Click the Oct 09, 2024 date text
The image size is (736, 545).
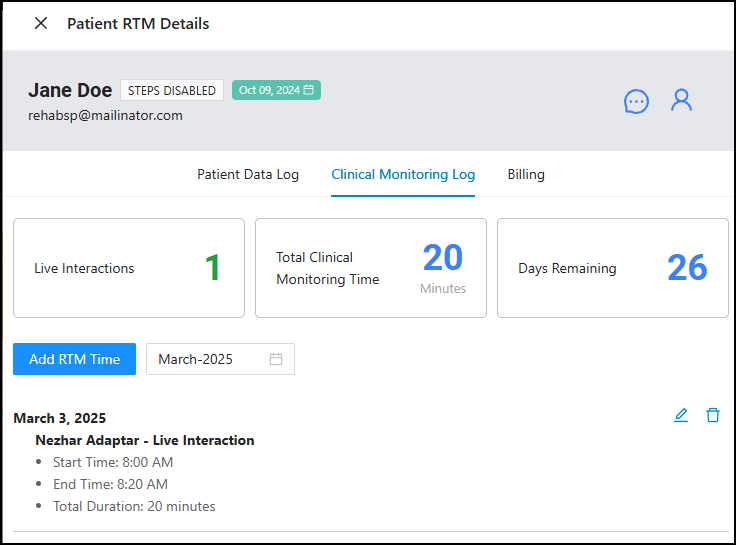click(269, 90)
